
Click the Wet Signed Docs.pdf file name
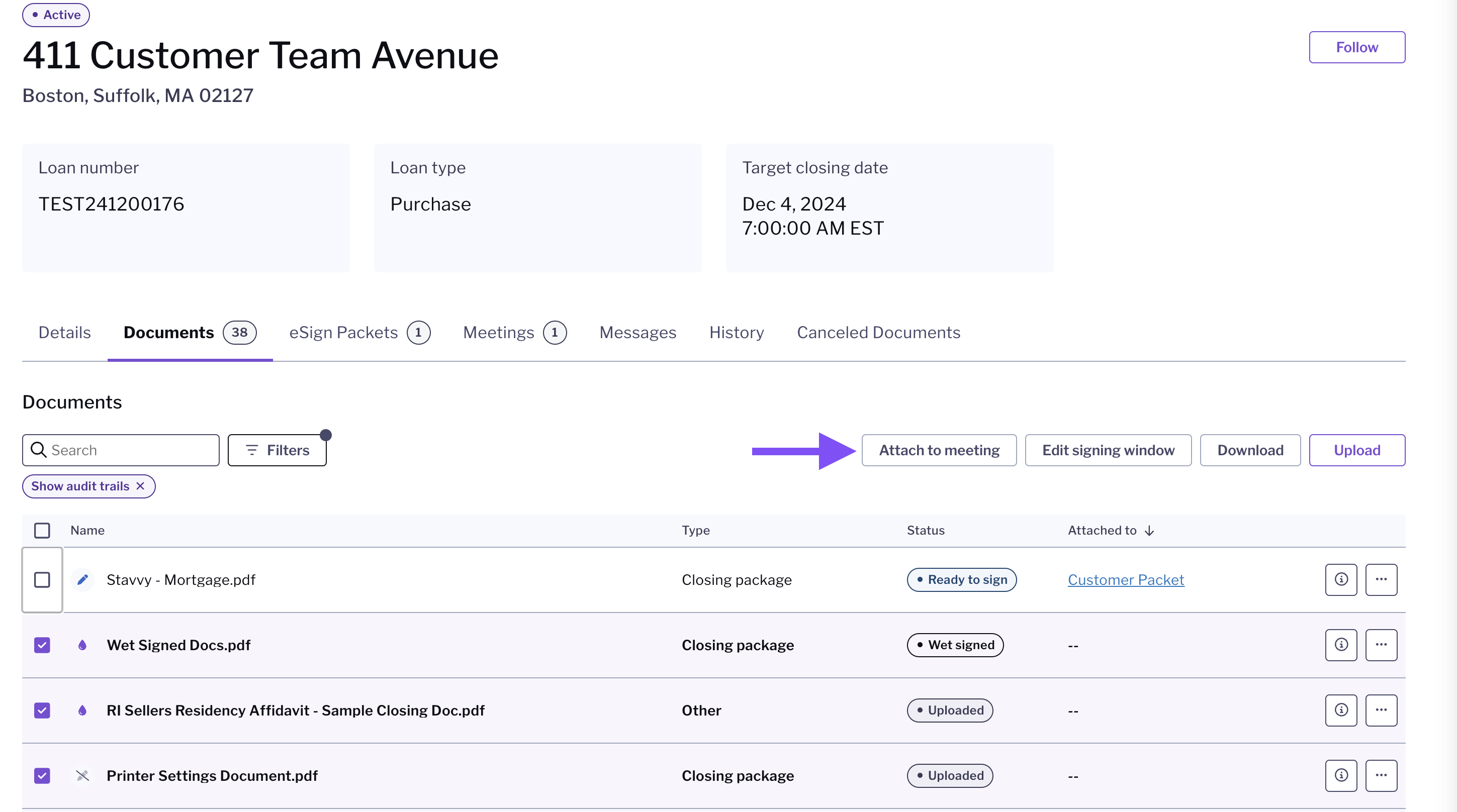click(x=178, y=645)
